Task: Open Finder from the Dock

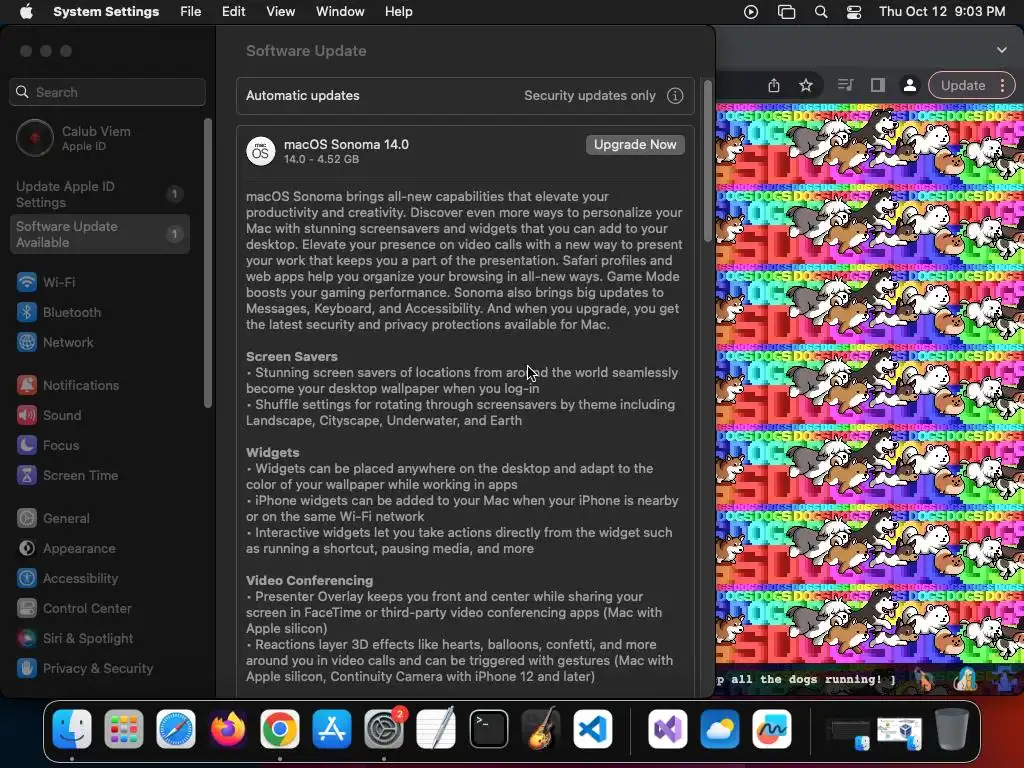Action: (72, 729)
